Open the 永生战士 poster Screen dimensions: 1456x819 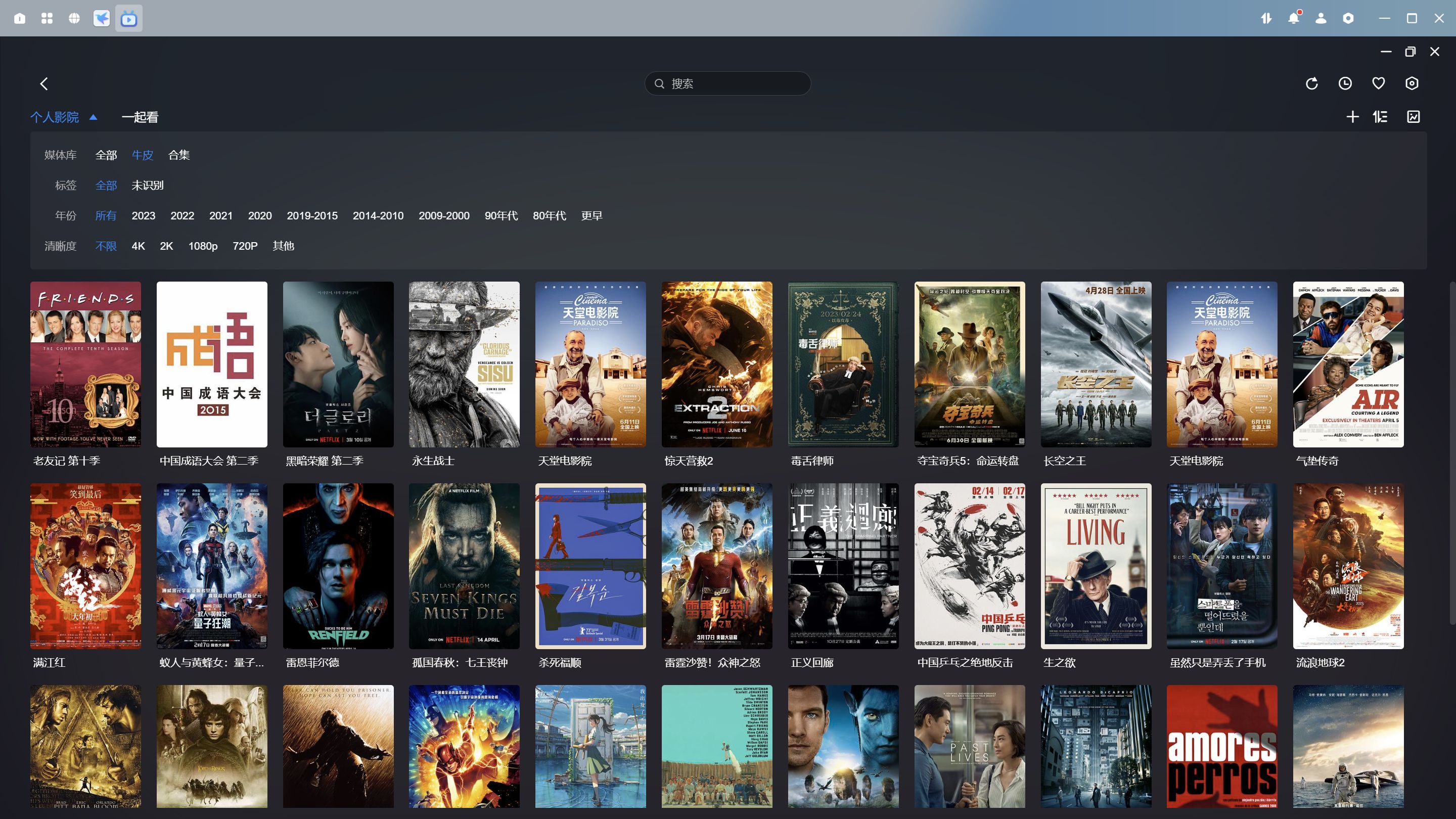tap(464, 365)
